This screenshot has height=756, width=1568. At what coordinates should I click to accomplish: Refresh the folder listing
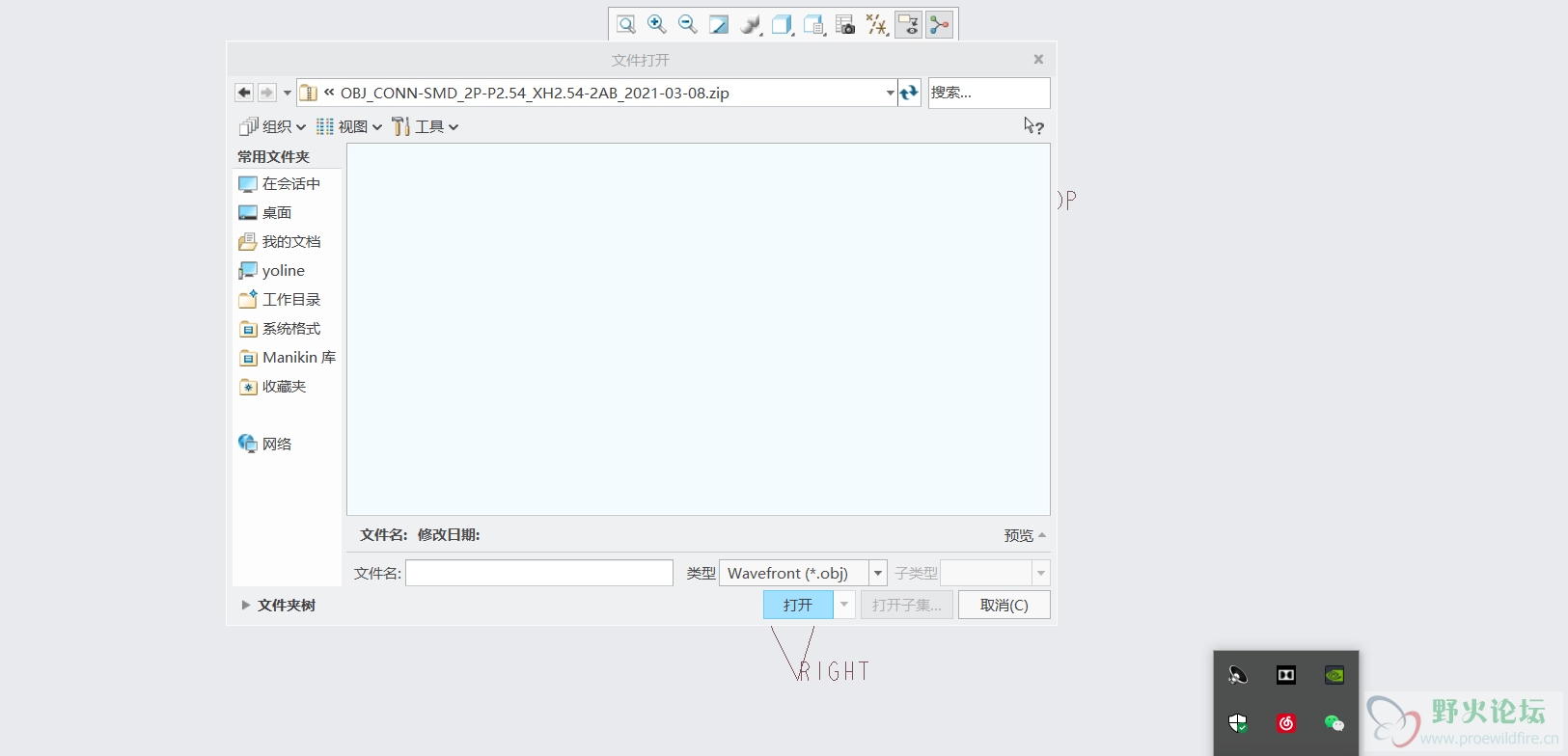909,93
